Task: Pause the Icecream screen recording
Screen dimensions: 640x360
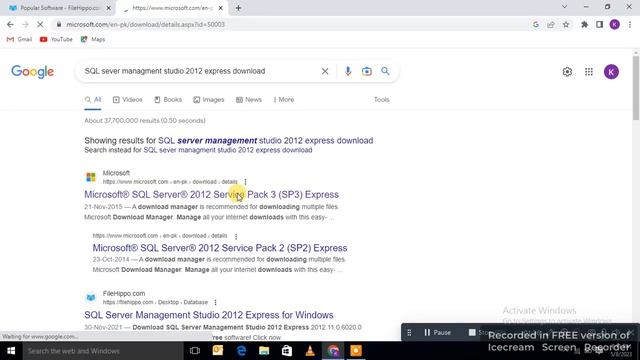Action: pyautogui.click(x=437, y=333)
